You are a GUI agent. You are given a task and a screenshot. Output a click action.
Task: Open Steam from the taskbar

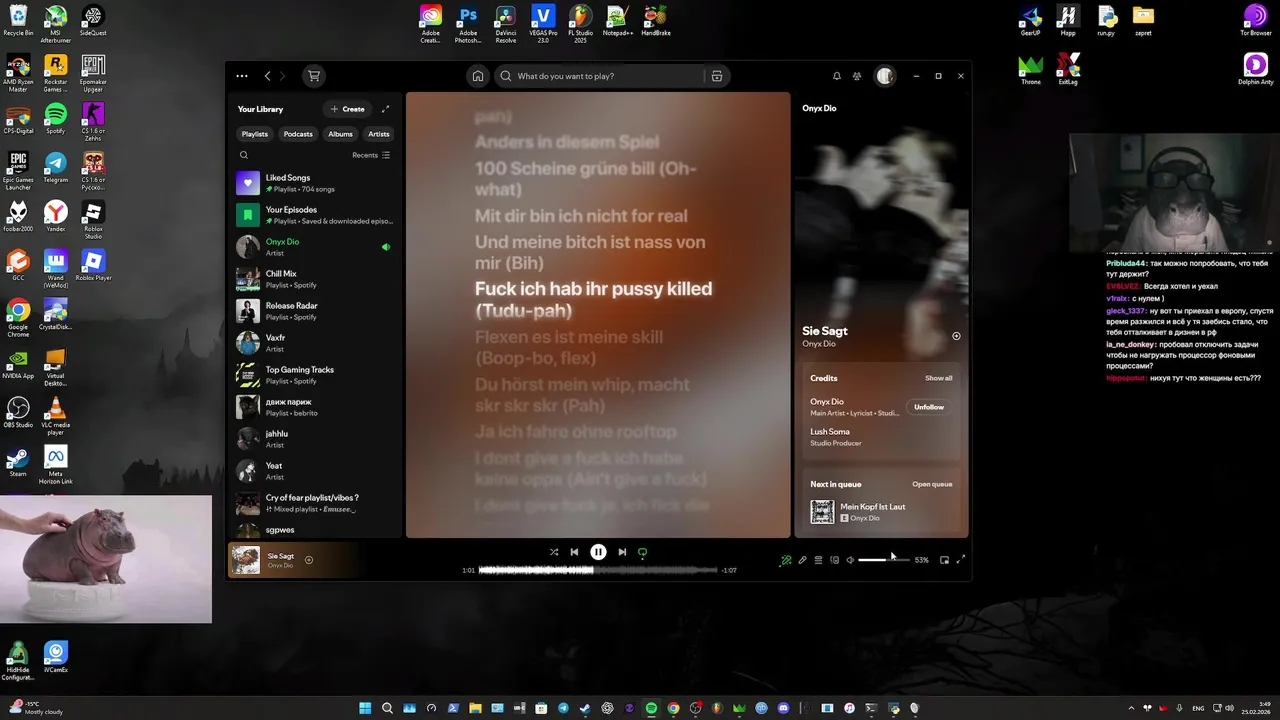[584, 708]
